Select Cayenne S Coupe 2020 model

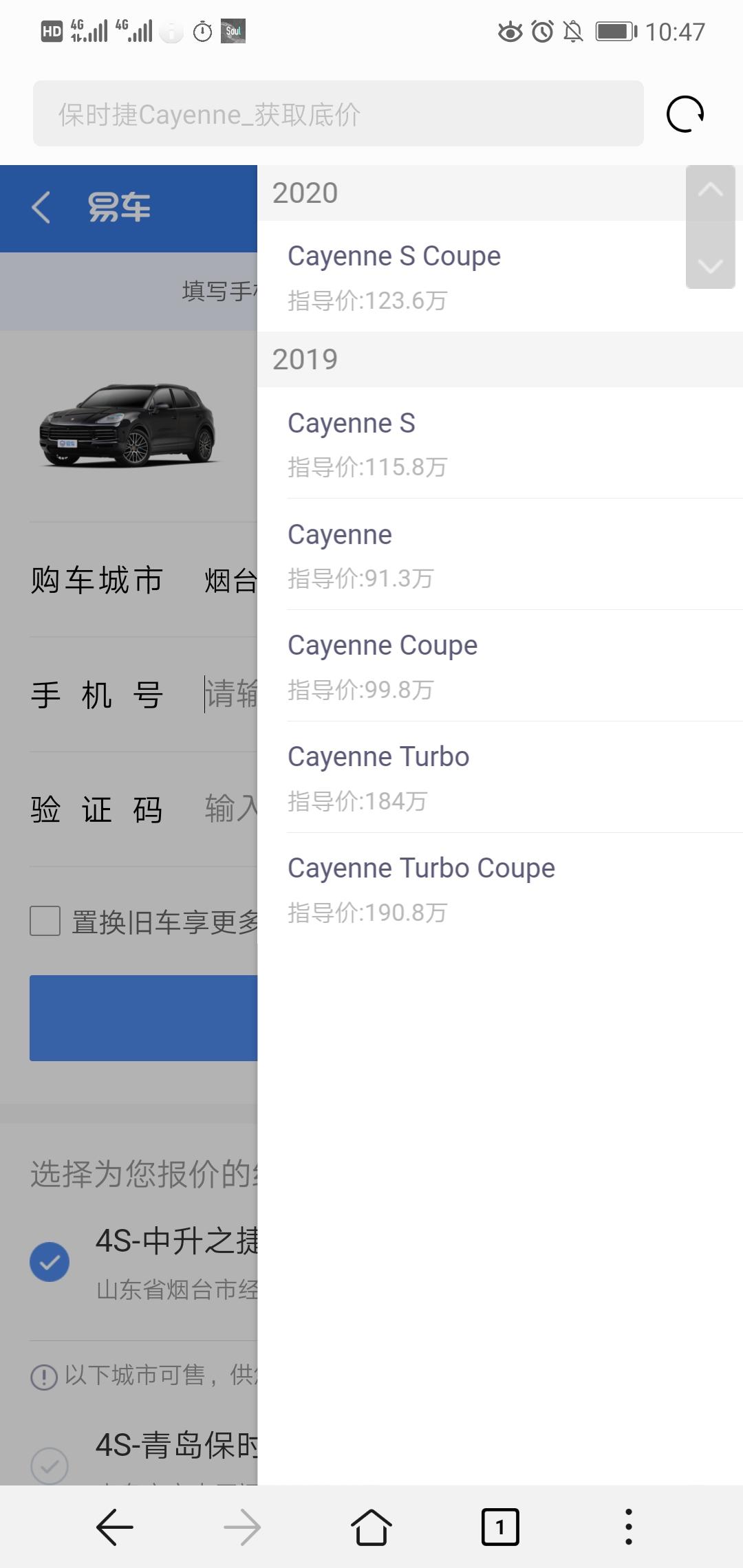click(x=500, y=276)
